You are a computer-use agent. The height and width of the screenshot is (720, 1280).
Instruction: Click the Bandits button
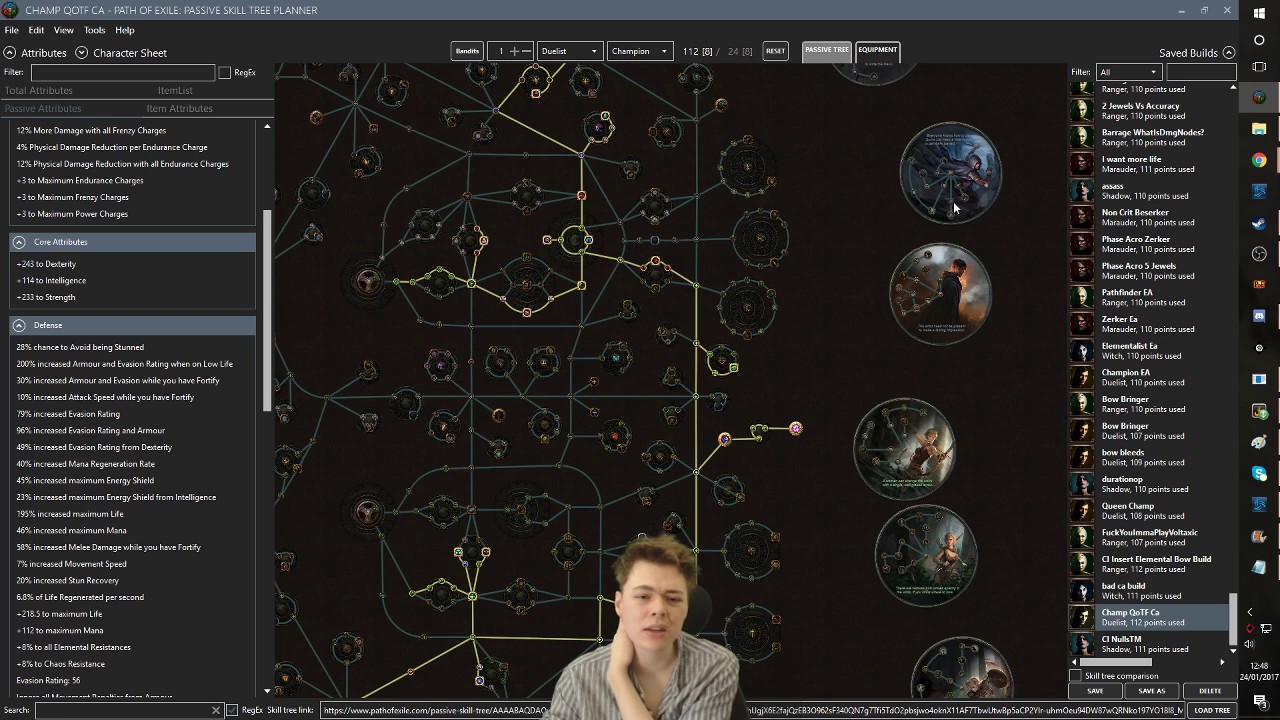(x=467, y=51)
